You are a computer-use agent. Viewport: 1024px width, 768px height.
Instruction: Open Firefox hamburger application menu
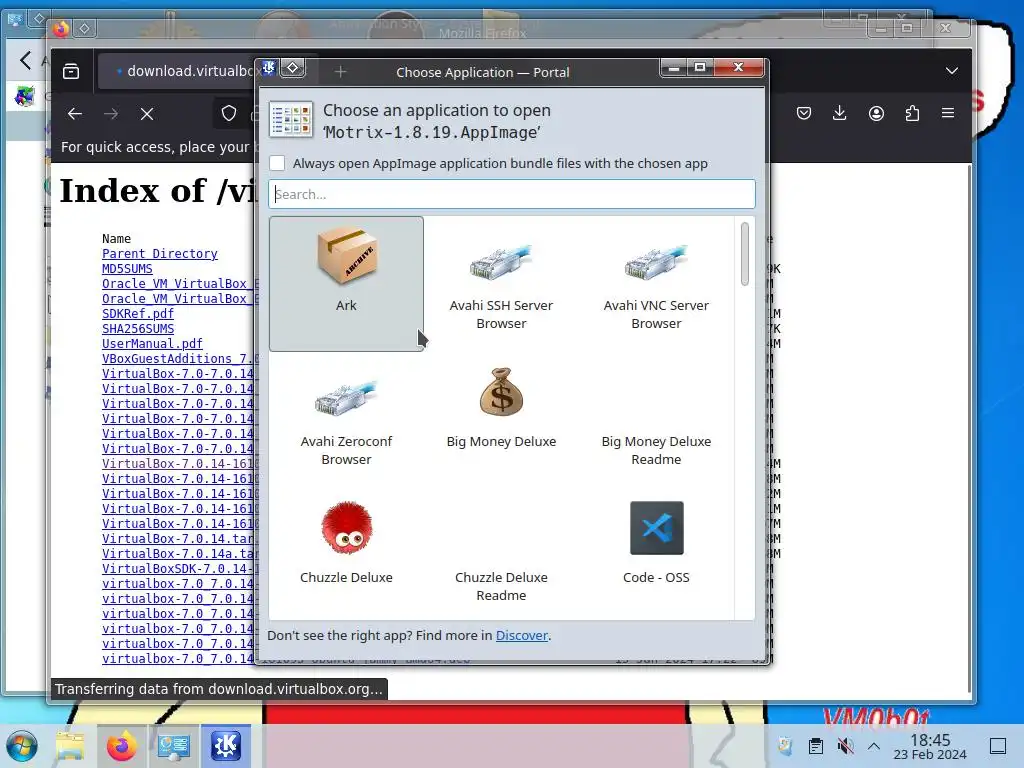pos(948,113)
